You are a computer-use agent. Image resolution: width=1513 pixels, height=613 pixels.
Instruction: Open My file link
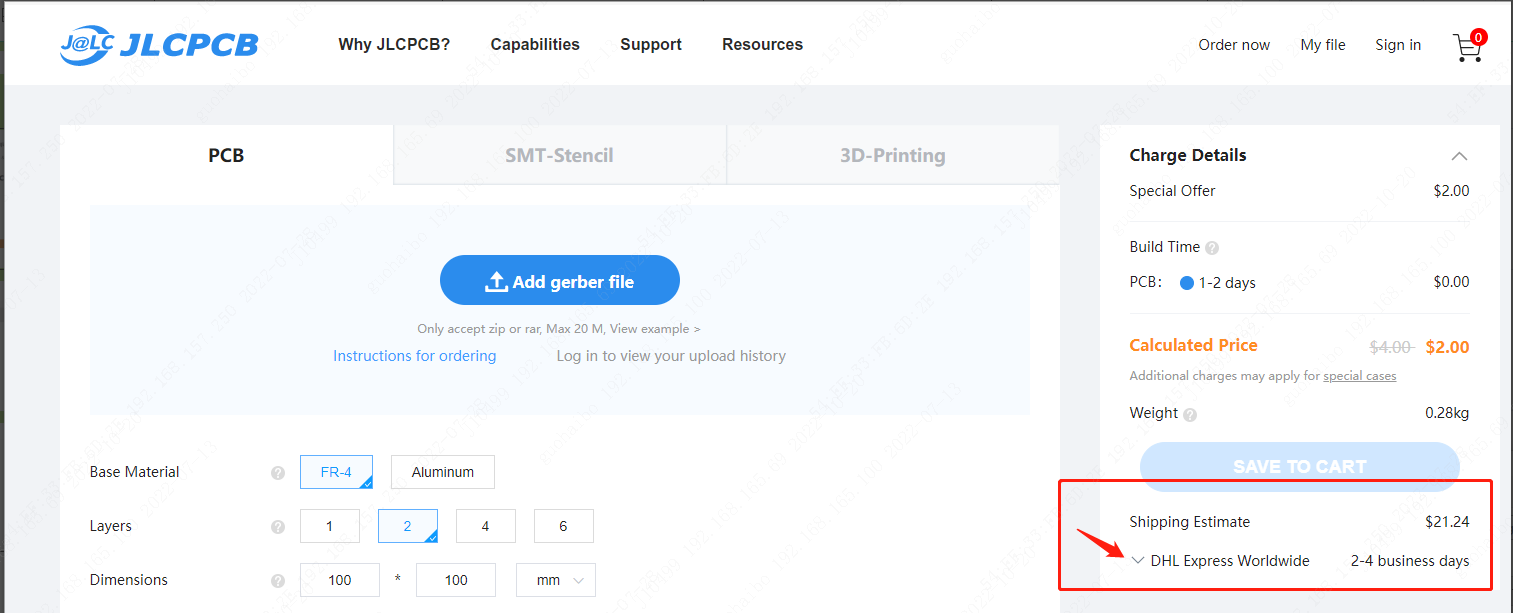(x=1323, y=45)
